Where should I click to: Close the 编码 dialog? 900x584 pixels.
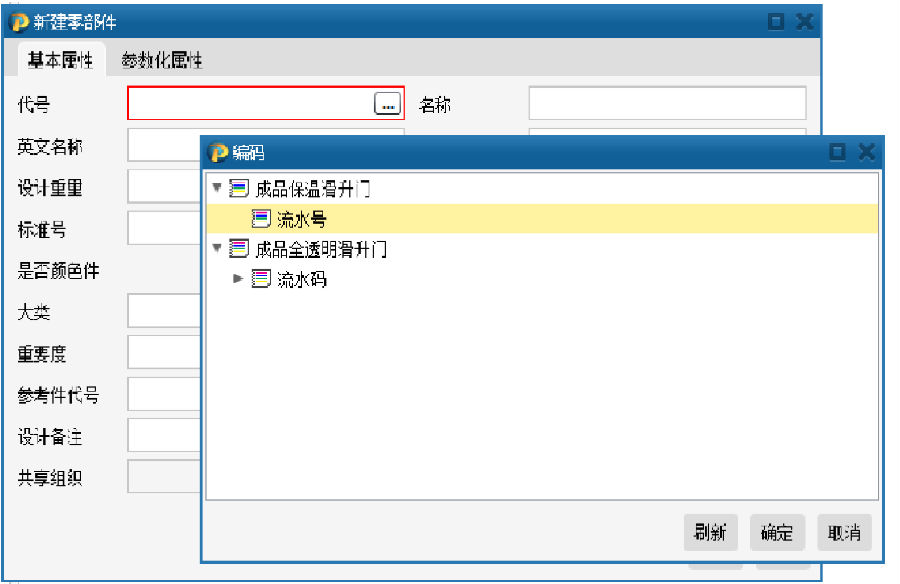point(866,152)
